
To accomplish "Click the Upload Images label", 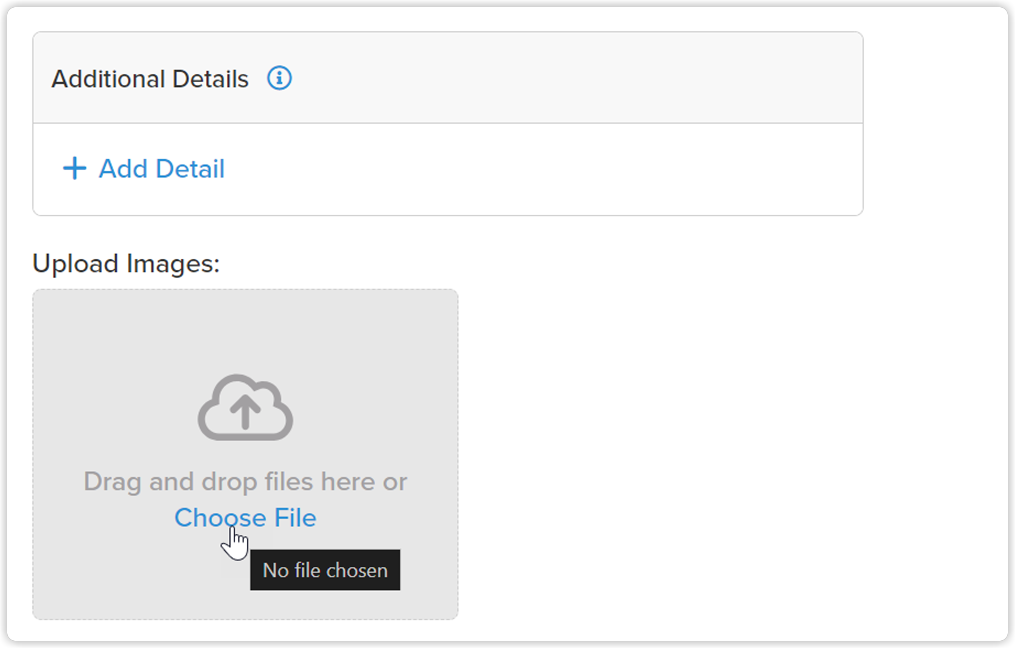I will tap(126, 264).
